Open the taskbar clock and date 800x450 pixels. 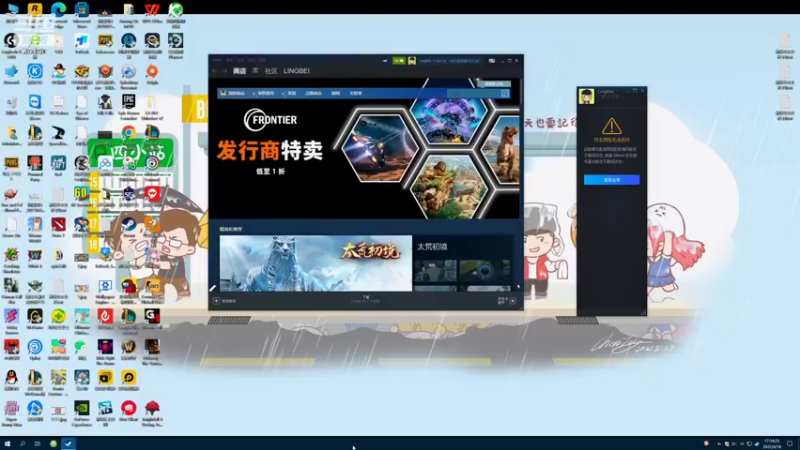pos(772,444)
